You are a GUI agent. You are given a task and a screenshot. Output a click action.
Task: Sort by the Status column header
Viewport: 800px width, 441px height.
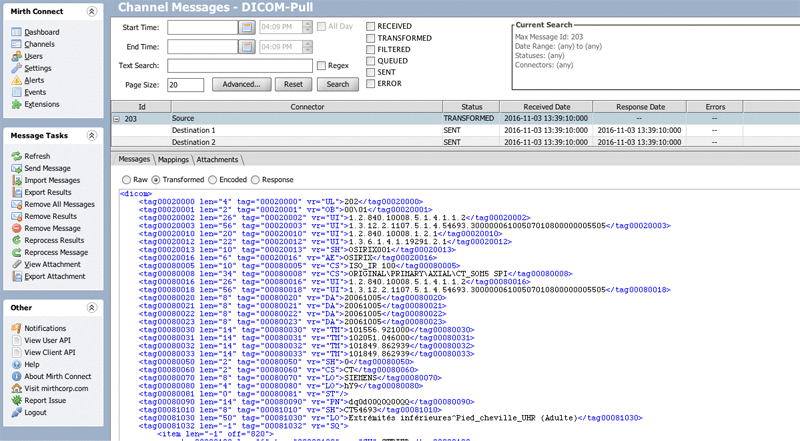tap(471, 107)
